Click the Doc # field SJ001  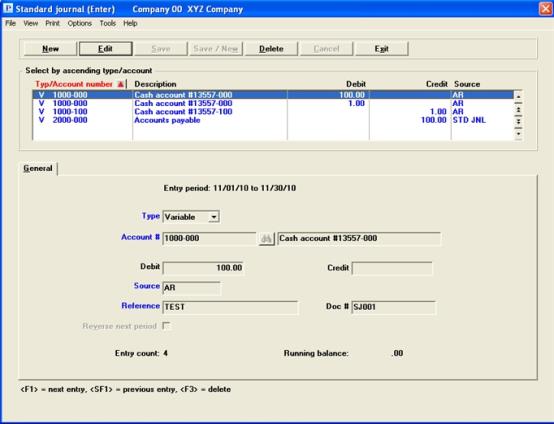[x=394, y=307]
